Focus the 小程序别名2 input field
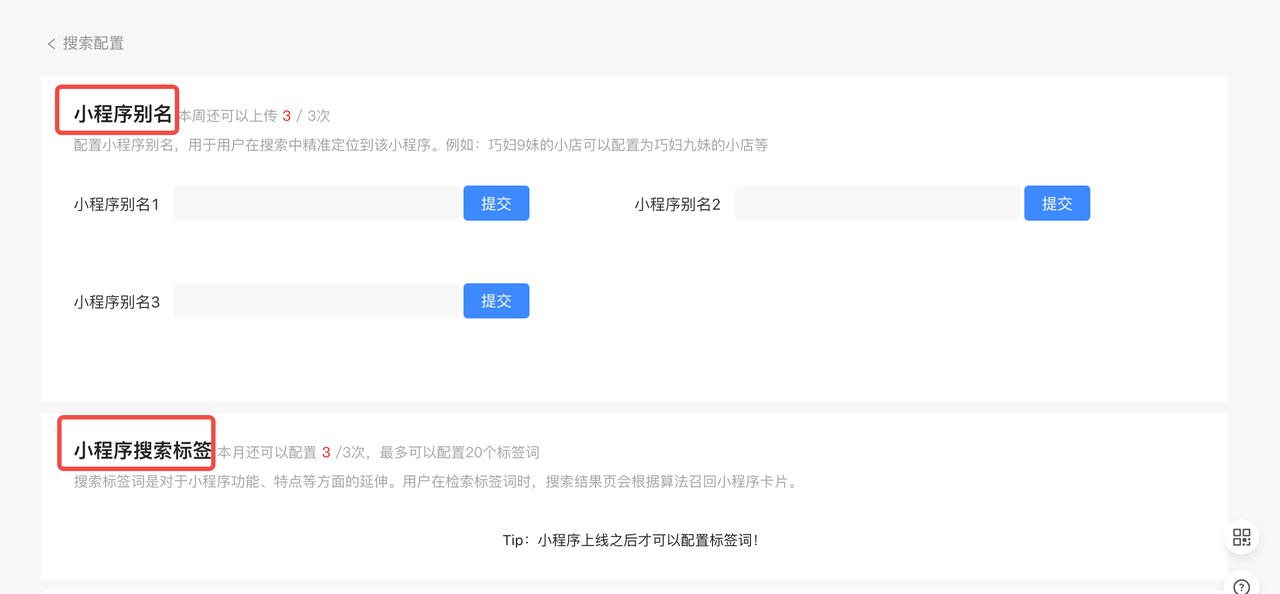This screenshot has height=594, width=1280. (x=877, y=203)
